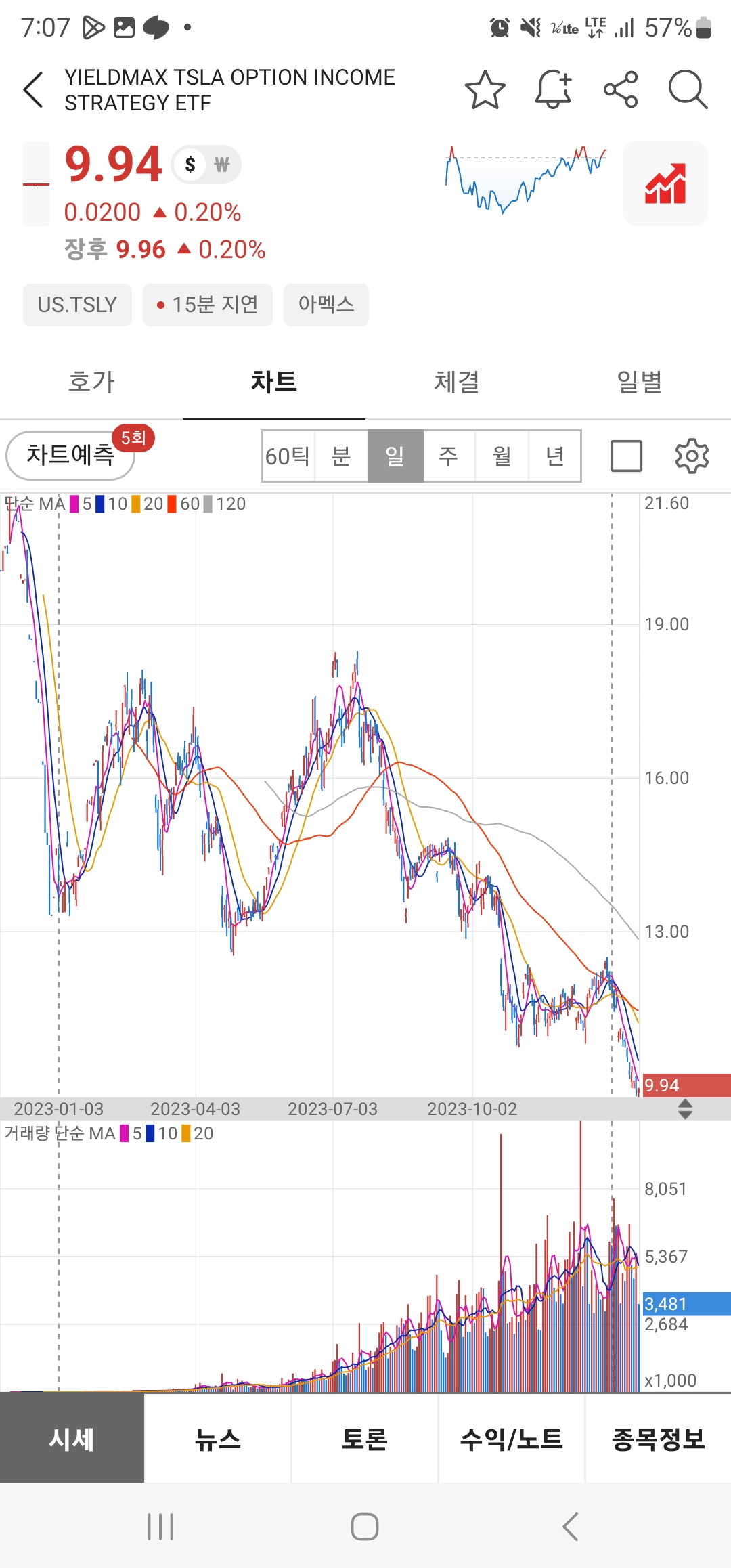Viewport: 731px width, 1568px height.
Task: Tap the 거래량 단순 MA volume legend
Action: 108,1133
